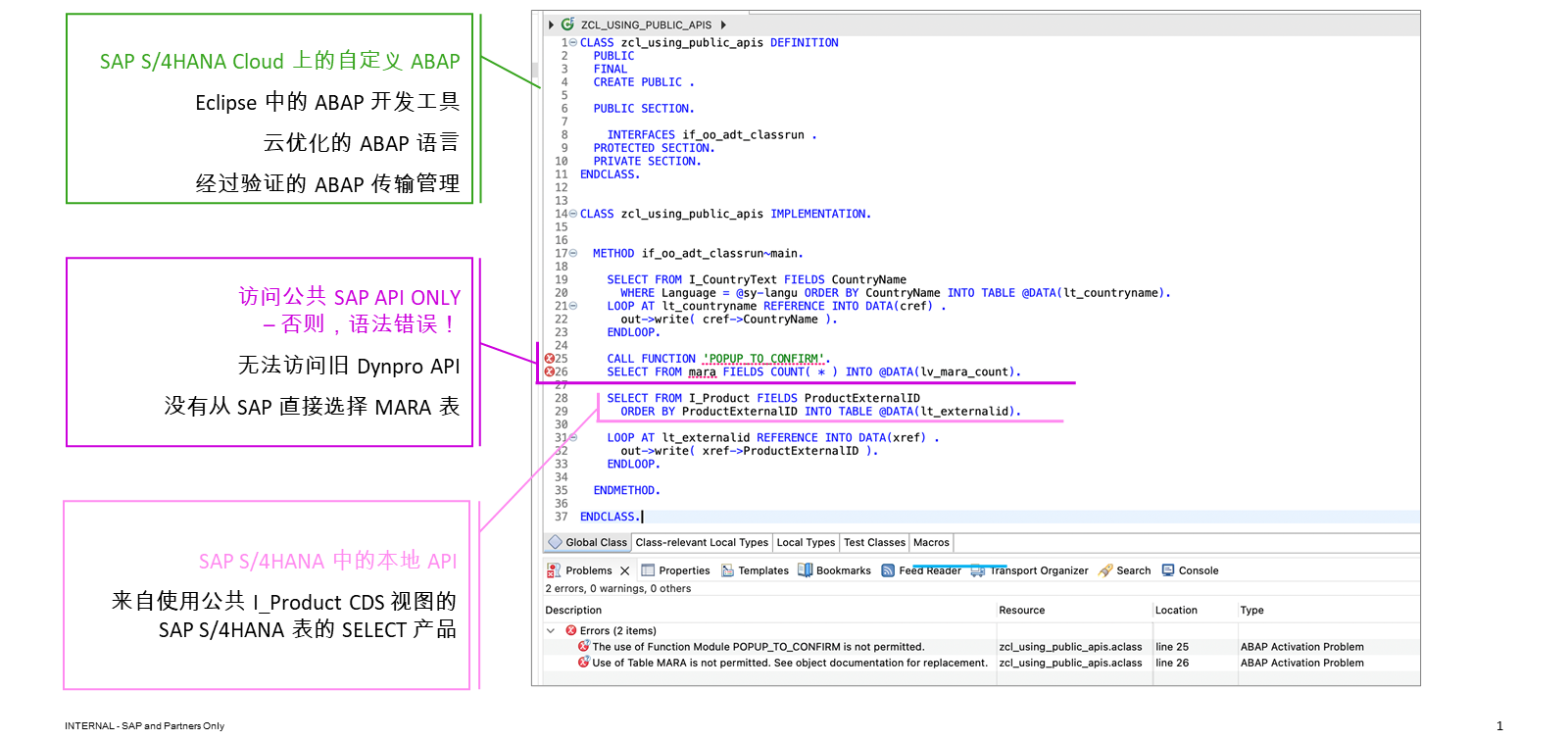The height and width of the screenshot is (741, 1568).
Task: Collapse the CLASS DEFINITION fold at line 1
Action: click(573, 43)
